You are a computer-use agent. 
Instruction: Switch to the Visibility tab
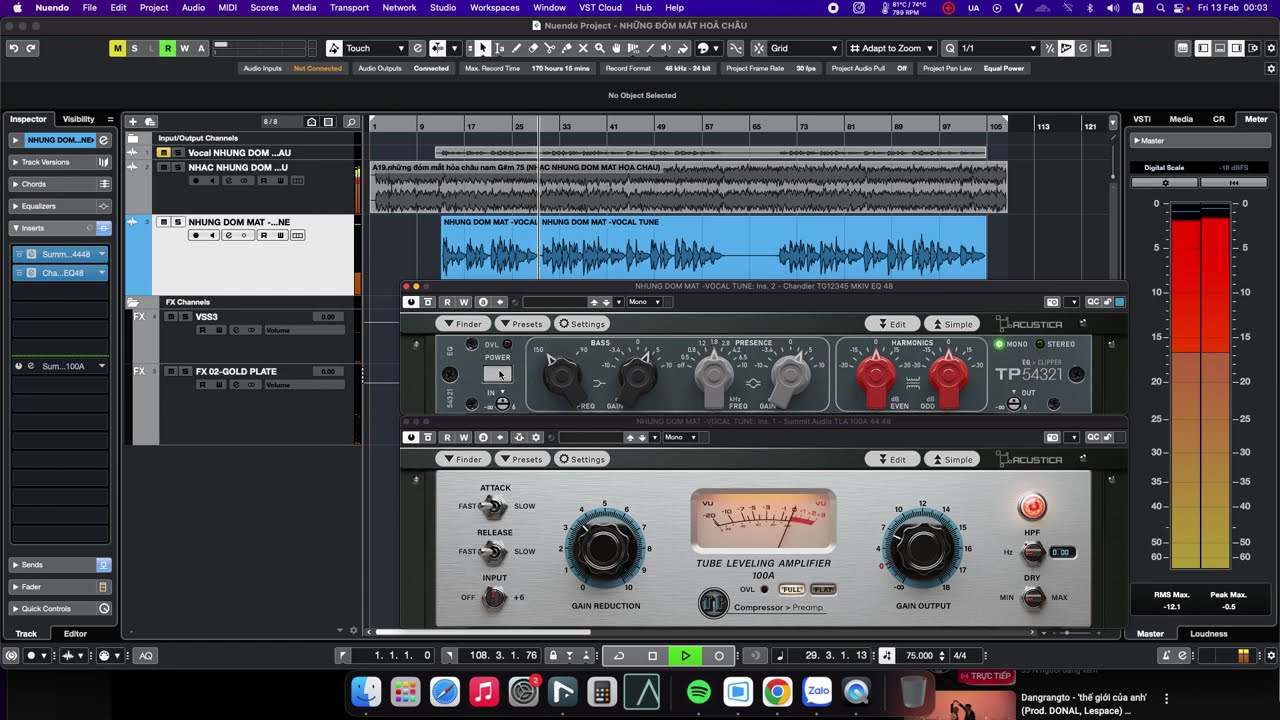(78, 119)
